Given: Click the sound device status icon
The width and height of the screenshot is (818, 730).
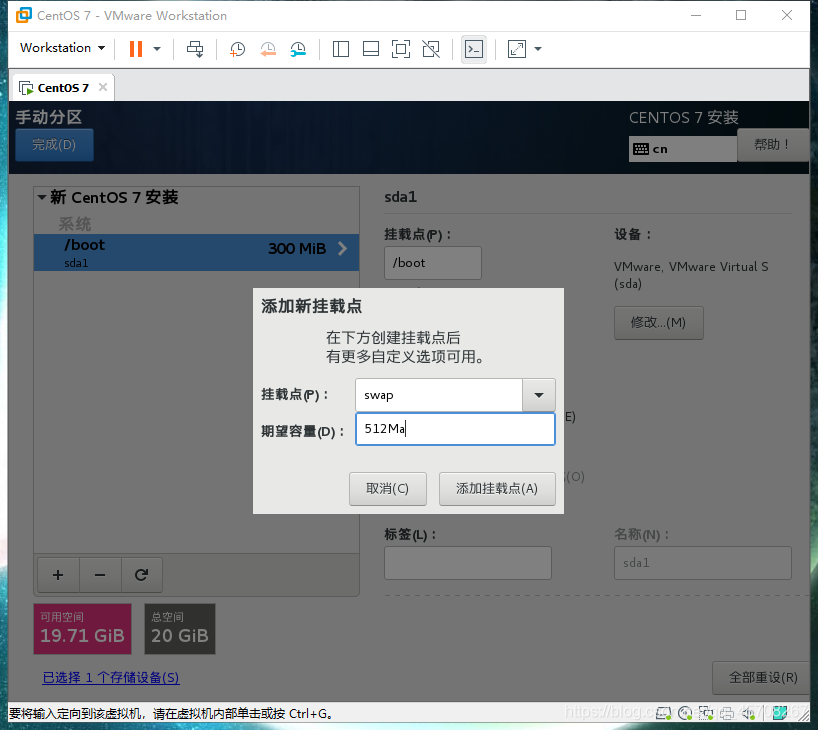Looking at the screenshot, I should tap(748, 713).
